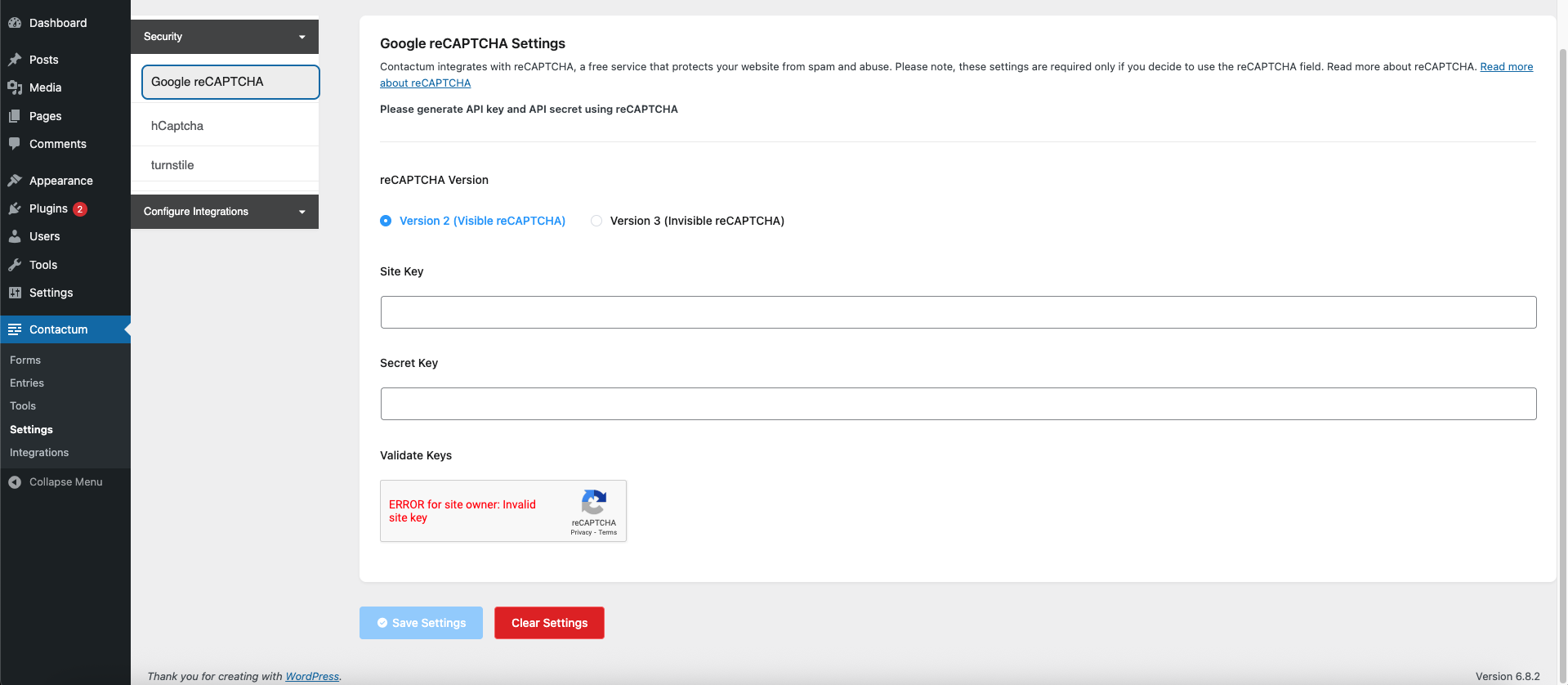
Task: Open the turnstile settings tab
Action: pos(172,165)
